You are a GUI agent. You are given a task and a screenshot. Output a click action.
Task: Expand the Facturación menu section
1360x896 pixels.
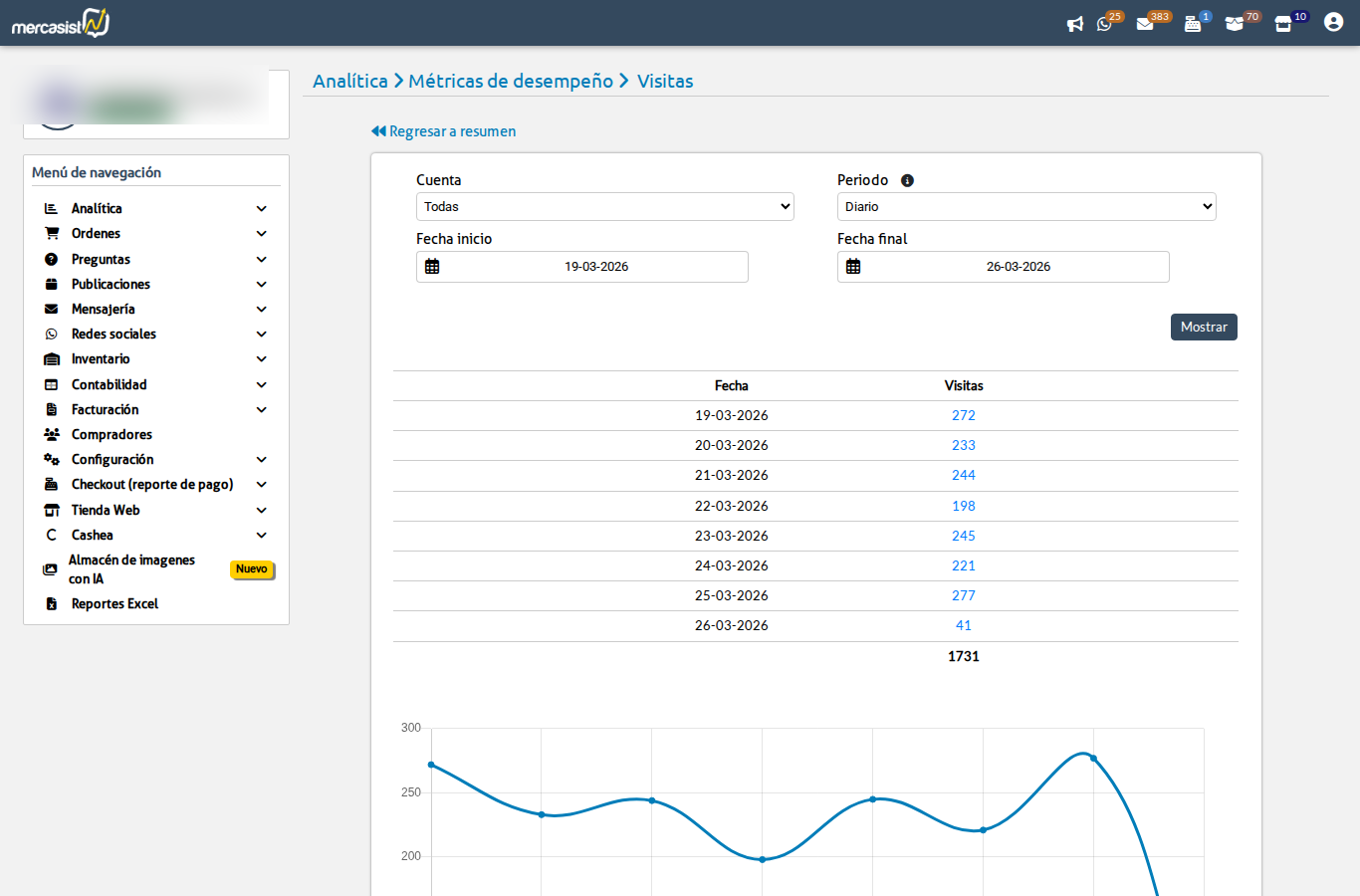pyautogui.click(x=105, y=410)
